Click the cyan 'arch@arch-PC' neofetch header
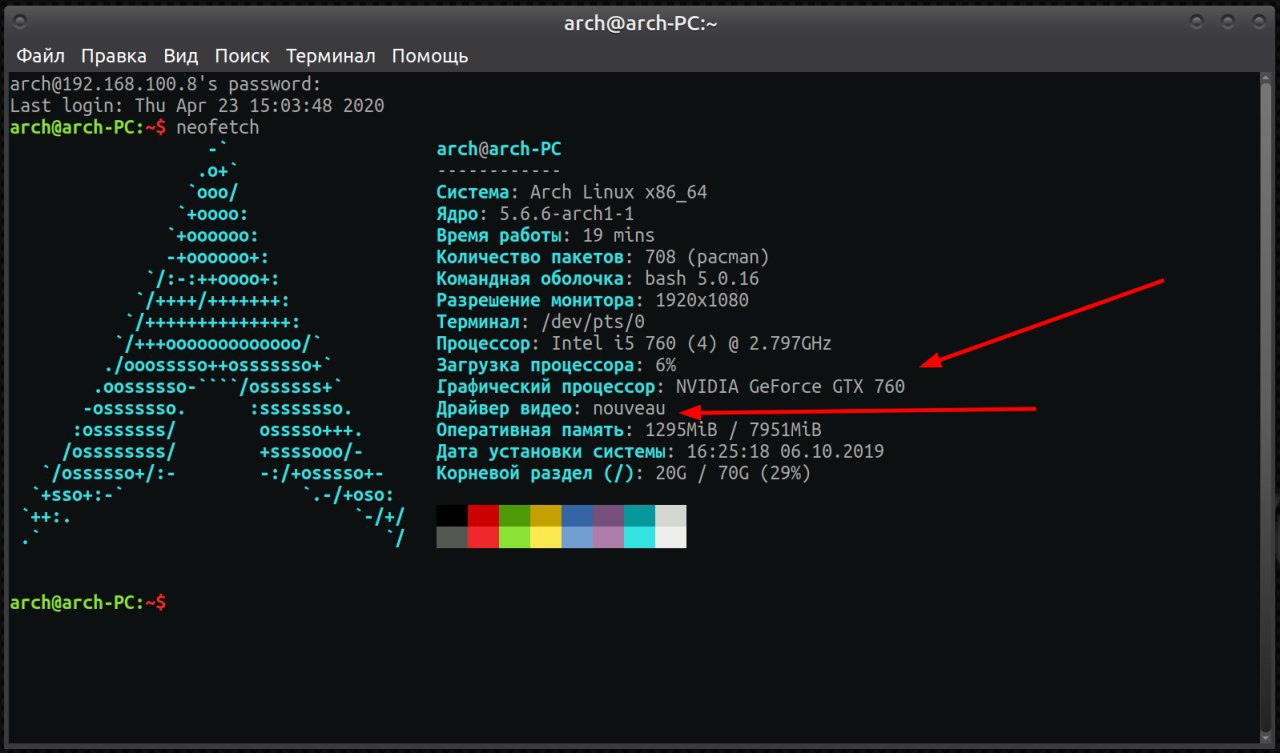 (499, 150)
